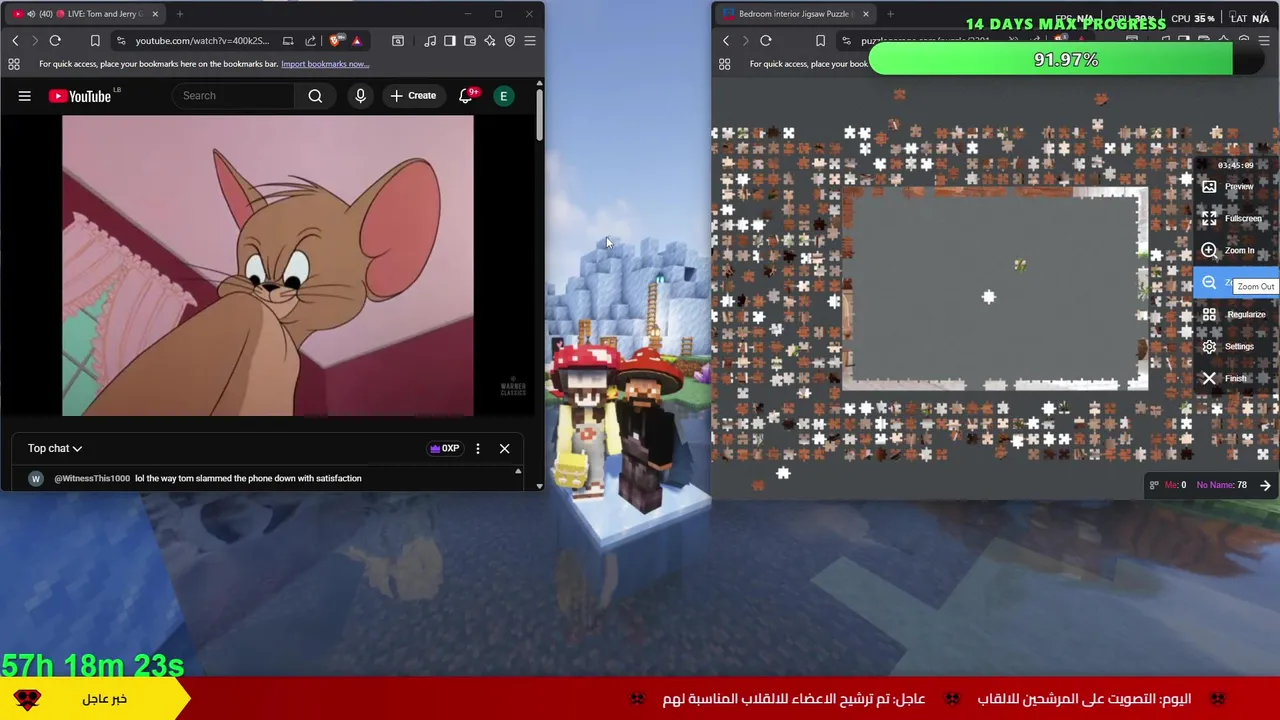Bookmark the YouTube page
Screen dimensions: 1280x720
point(95,41)
